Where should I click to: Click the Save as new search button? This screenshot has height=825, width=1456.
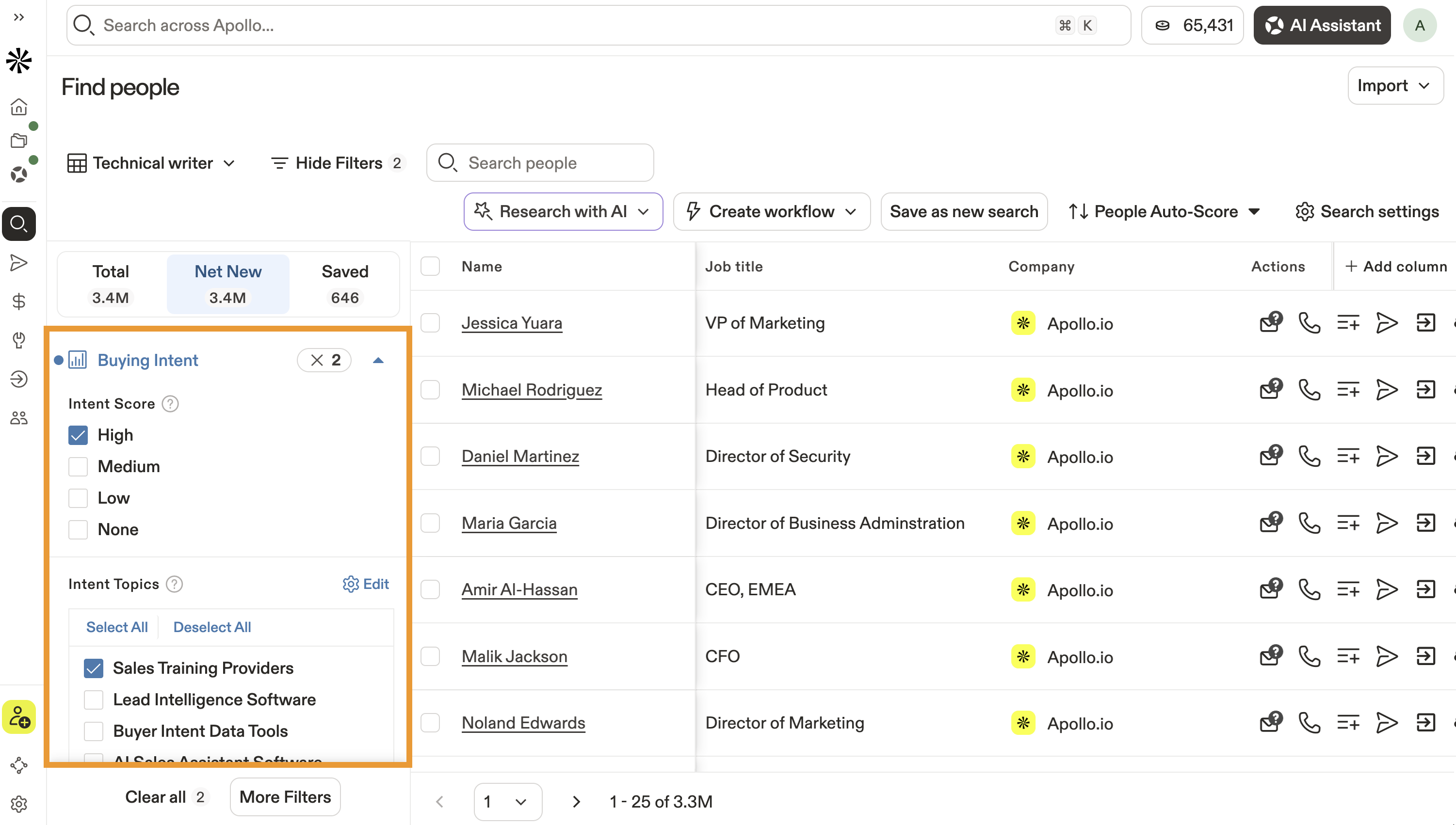(x=963, y=211)
